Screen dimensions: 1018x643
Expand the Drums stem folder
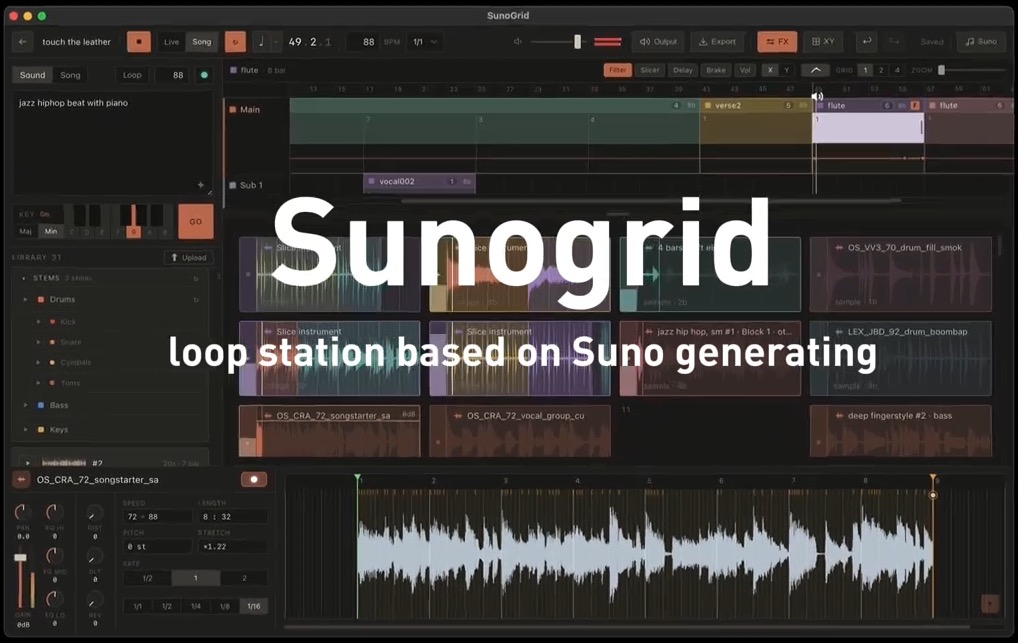(x=26, y=299)
